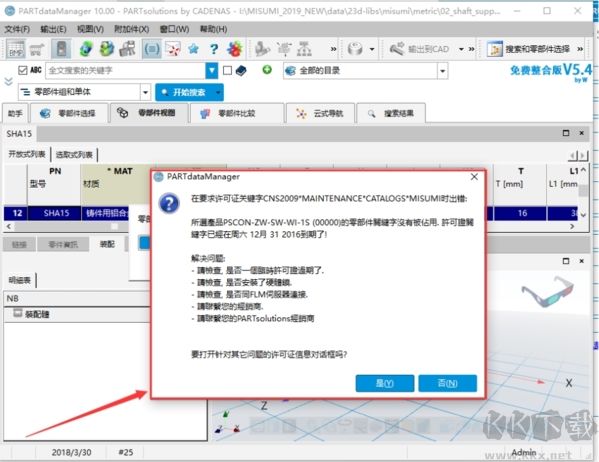Expand overflow chevron after 搜索和零部件选择
The height and width of the screenshot is (462, 599).
tap(580, 49)
